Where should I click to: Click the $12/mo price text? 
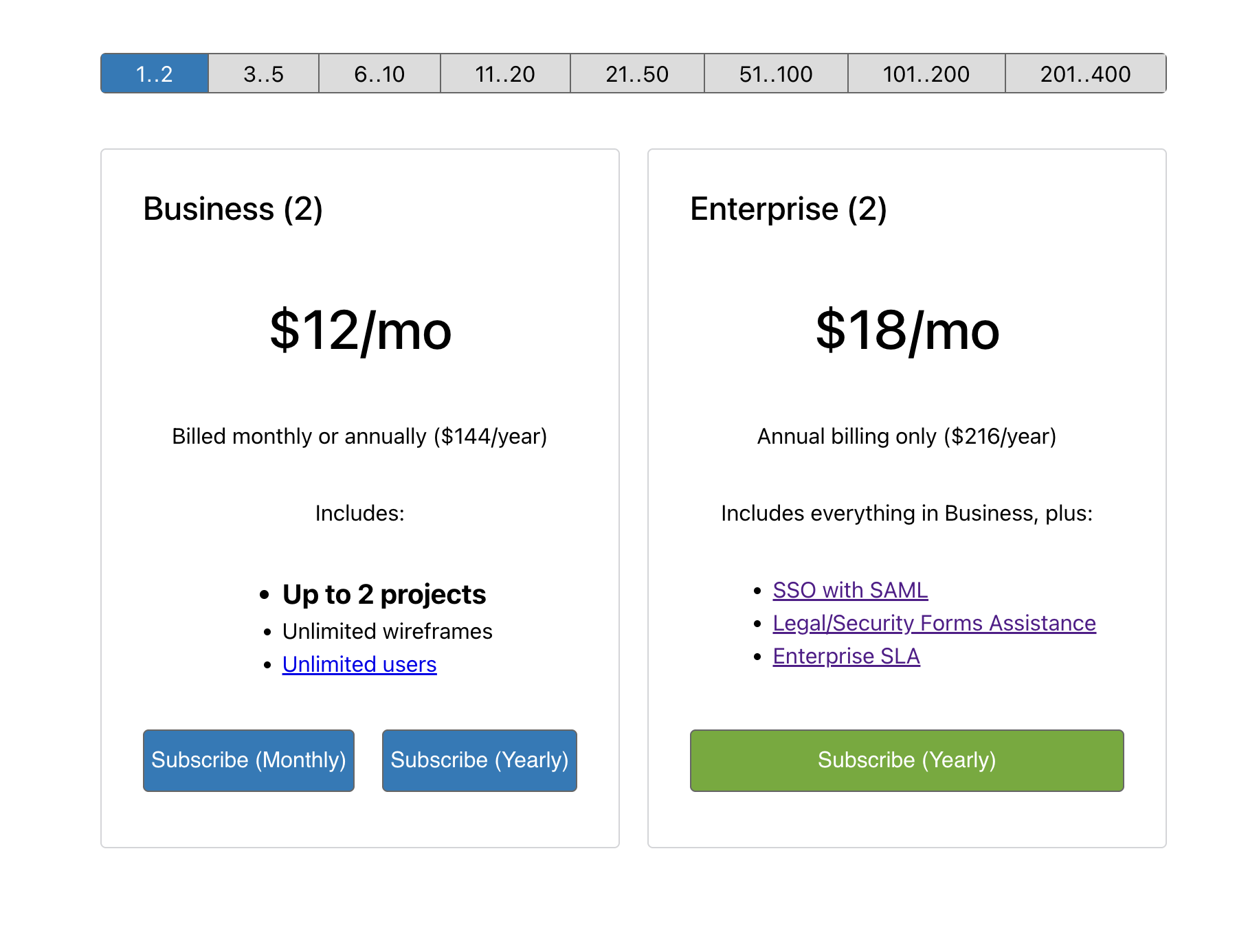click(360, 330)
